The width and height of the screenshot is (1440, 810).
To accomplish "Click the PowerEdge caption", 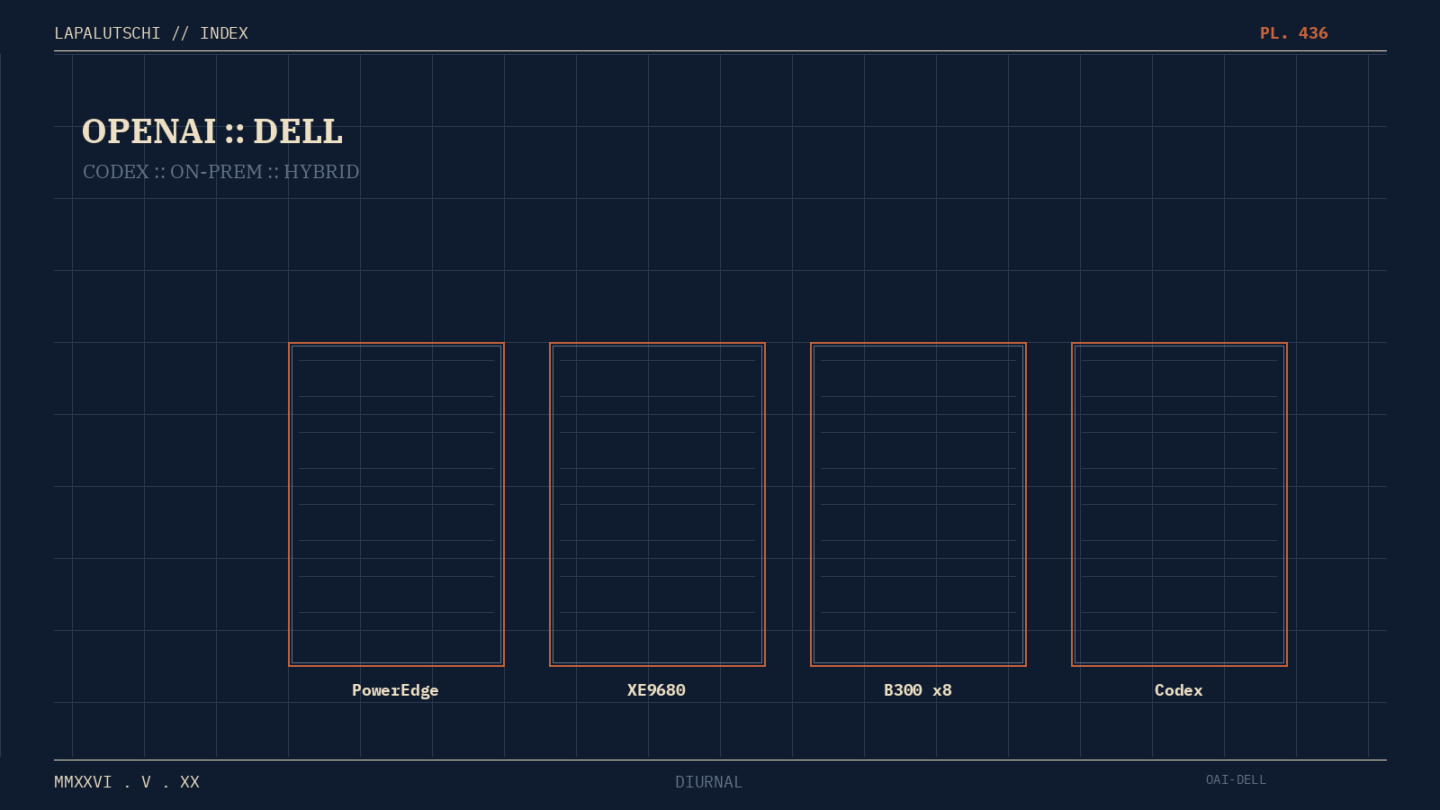I will [x=395, y=690].
